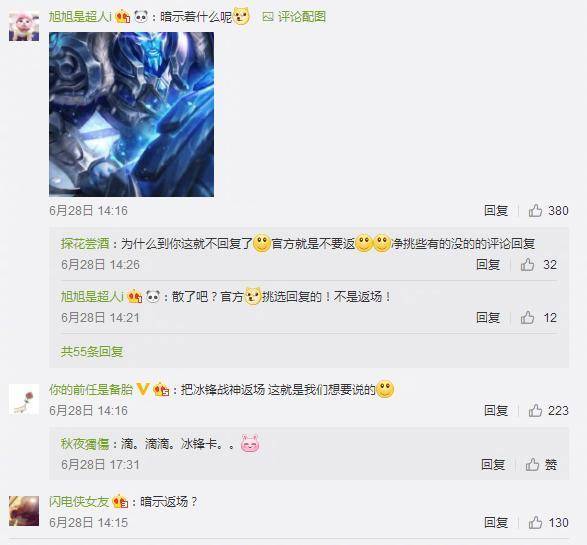Open 闪电侠女友's profile name
Viewport: 587px width, 545px height.
click(x=79, y=502)
